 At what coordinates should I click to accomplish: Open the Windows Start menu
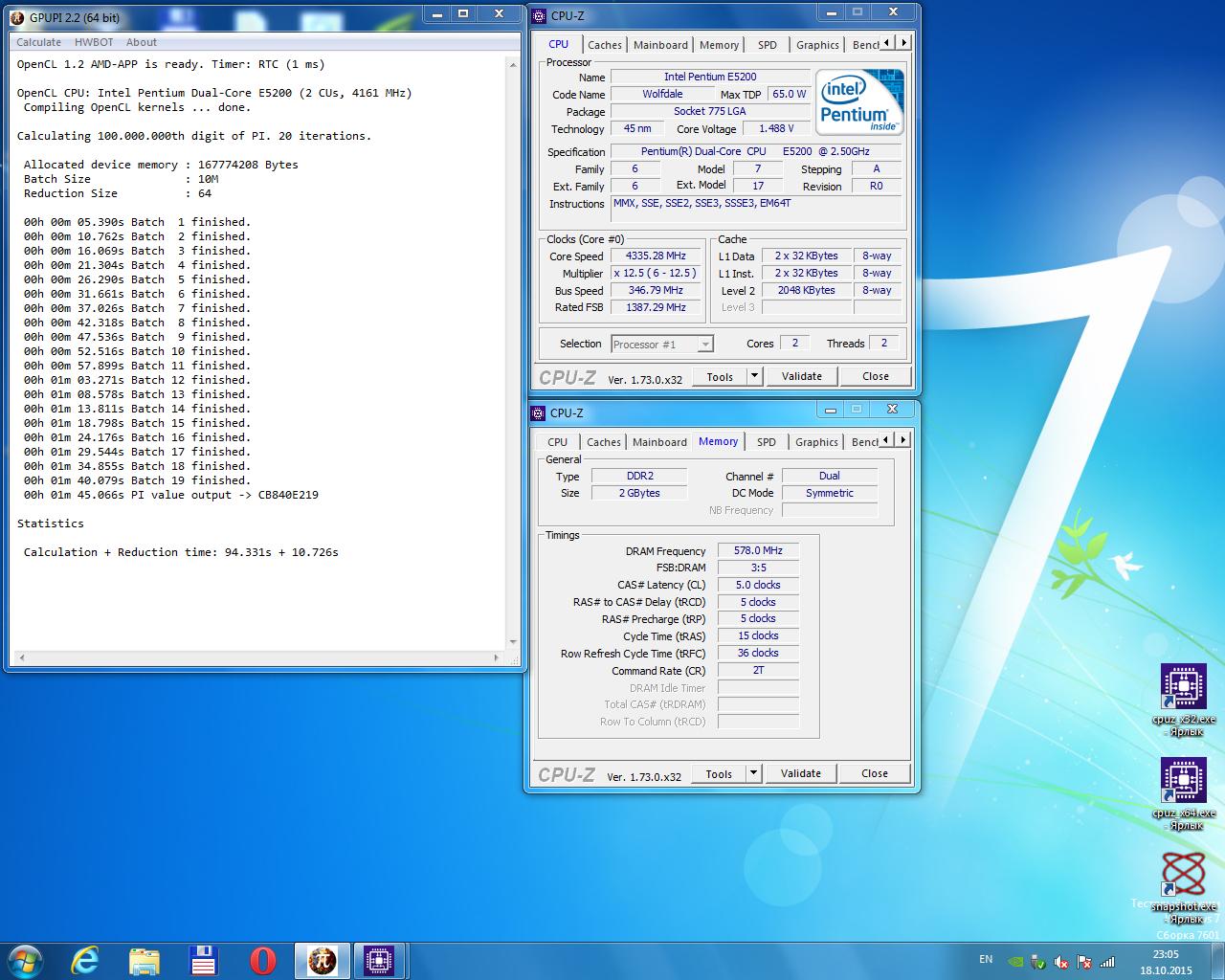[25, 960]
